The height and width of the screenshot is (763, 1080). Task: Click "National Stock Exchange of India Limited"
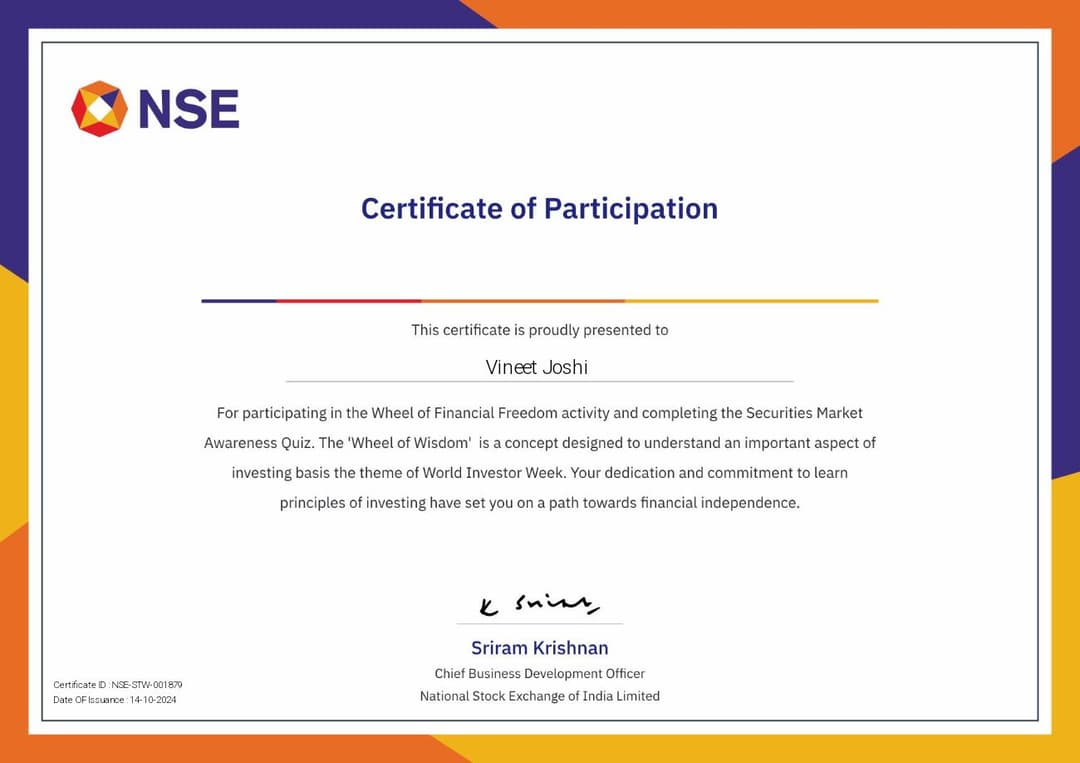(540, 696)
